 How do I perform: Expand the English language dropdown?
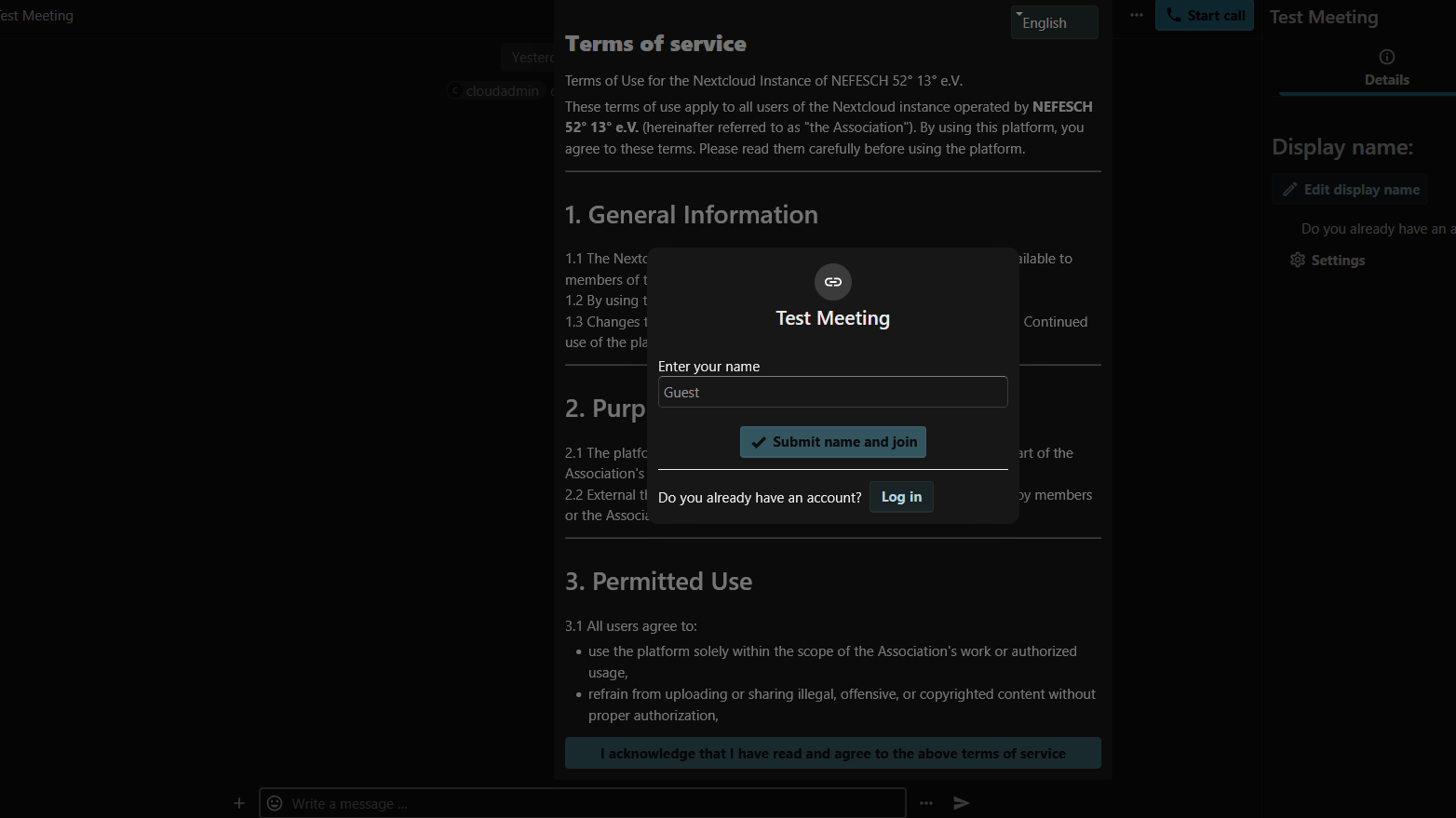1054,22
